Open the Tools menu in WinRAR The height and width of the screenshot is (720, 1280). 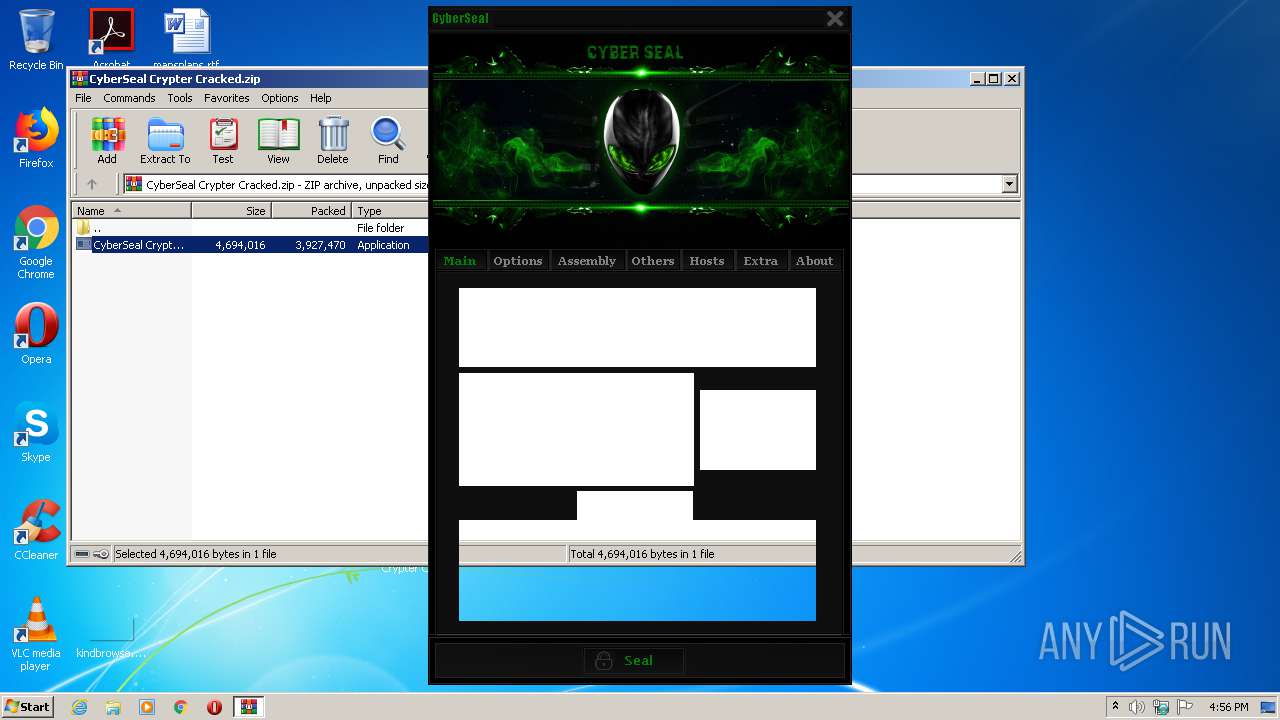click(180, 98)
